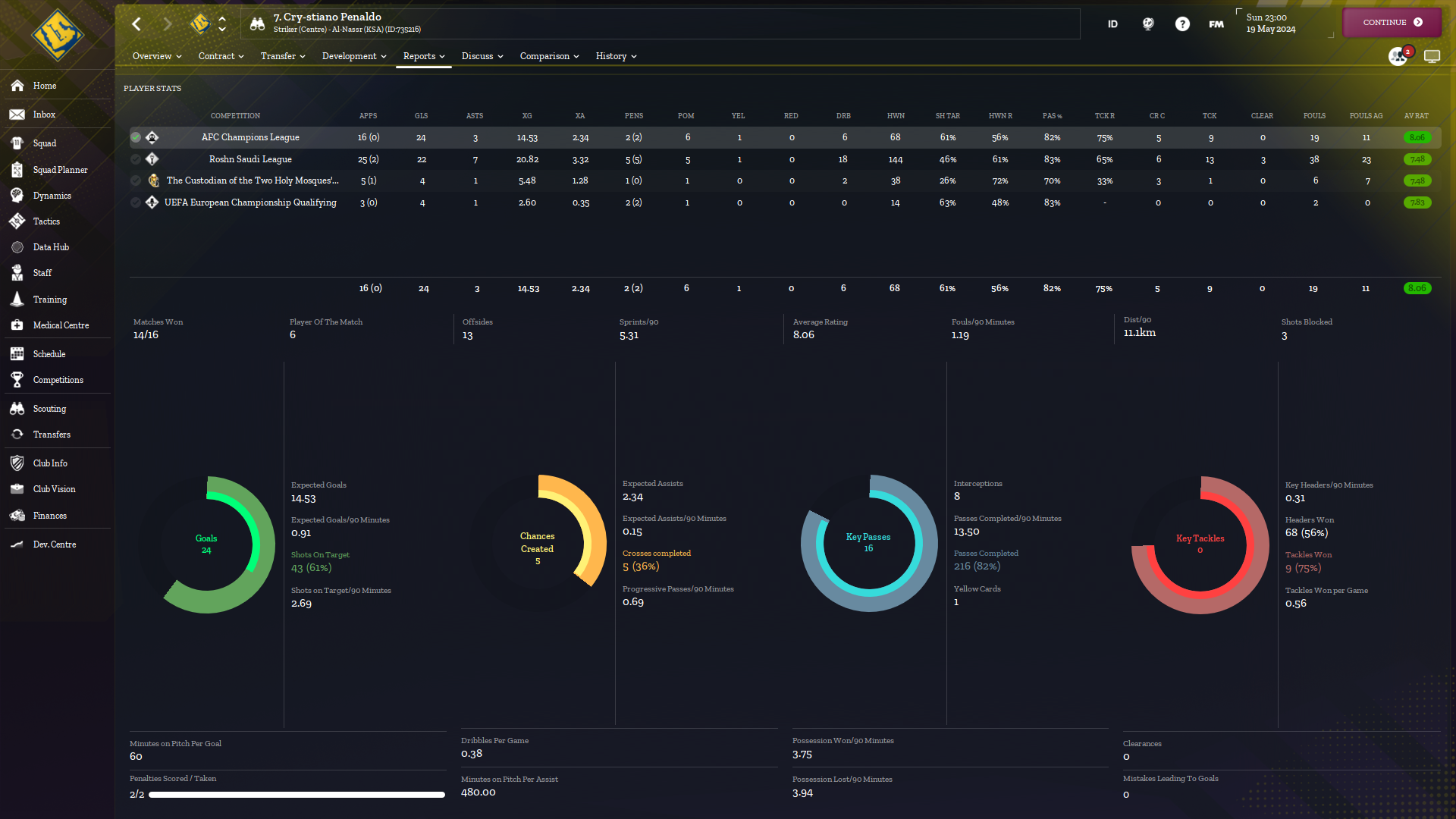The height and width of the screenshot is (819, 1456).
Task: Sort table by XG column
Action: (527, 116)
